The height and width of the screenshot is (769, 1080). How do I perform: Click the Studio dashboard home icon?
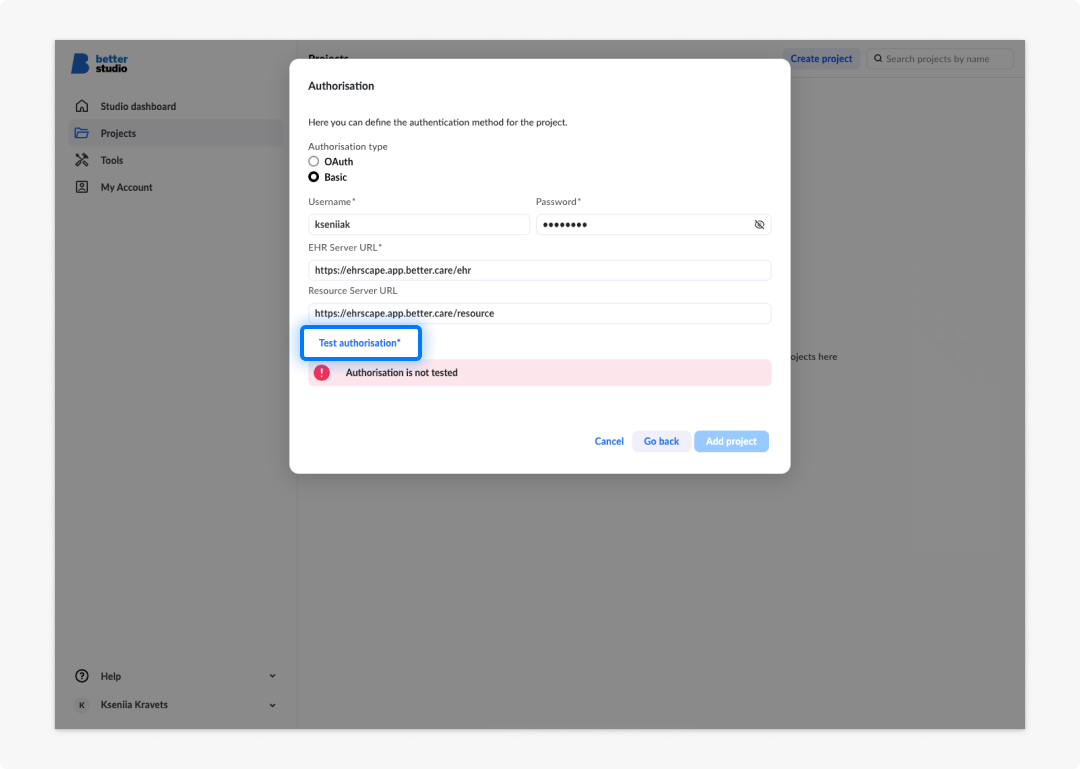click(82, 106)
